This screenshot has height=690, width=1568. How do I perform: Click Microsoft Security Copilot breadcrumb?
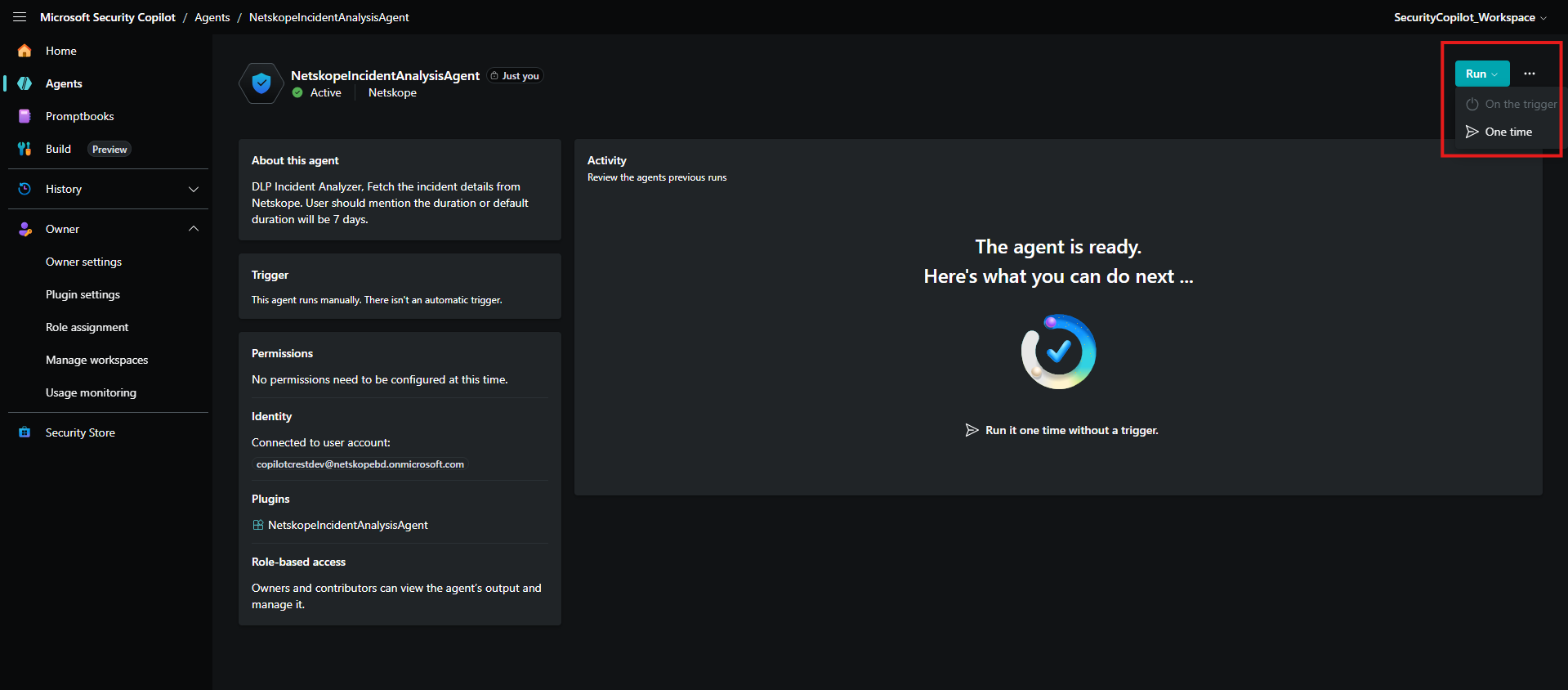tap(108, 17)
